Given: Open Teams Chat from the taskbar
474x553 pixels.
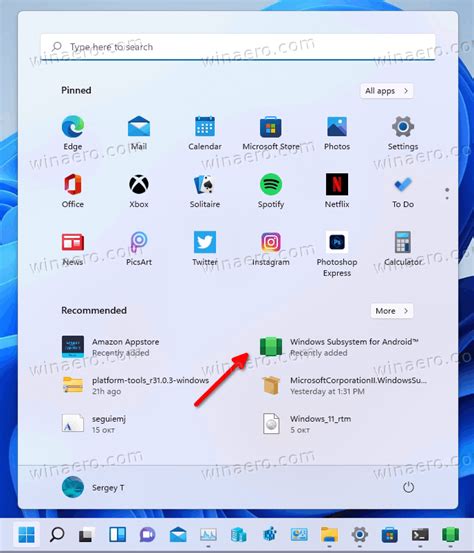Looking at the screenshot, I should pyautogui.click(x=147, y=535).
